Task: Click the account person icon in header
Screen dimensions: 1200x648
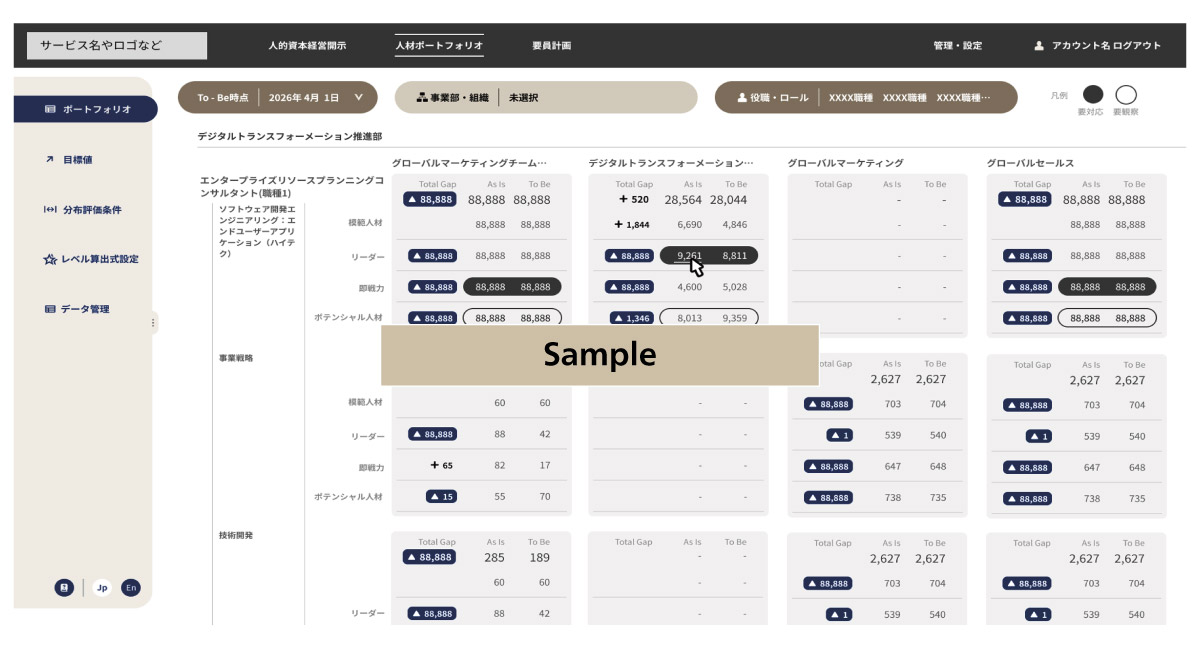Action: pyautogui.click(x=1039, y=46)
